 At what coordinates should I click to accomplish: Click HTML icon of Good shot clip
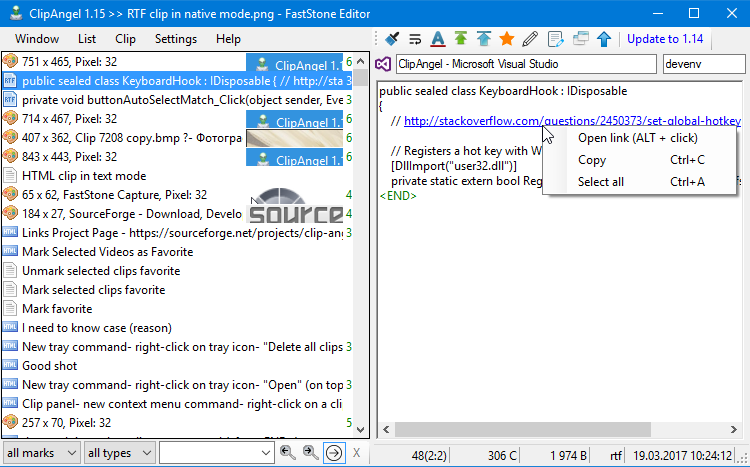click(10, 365)
